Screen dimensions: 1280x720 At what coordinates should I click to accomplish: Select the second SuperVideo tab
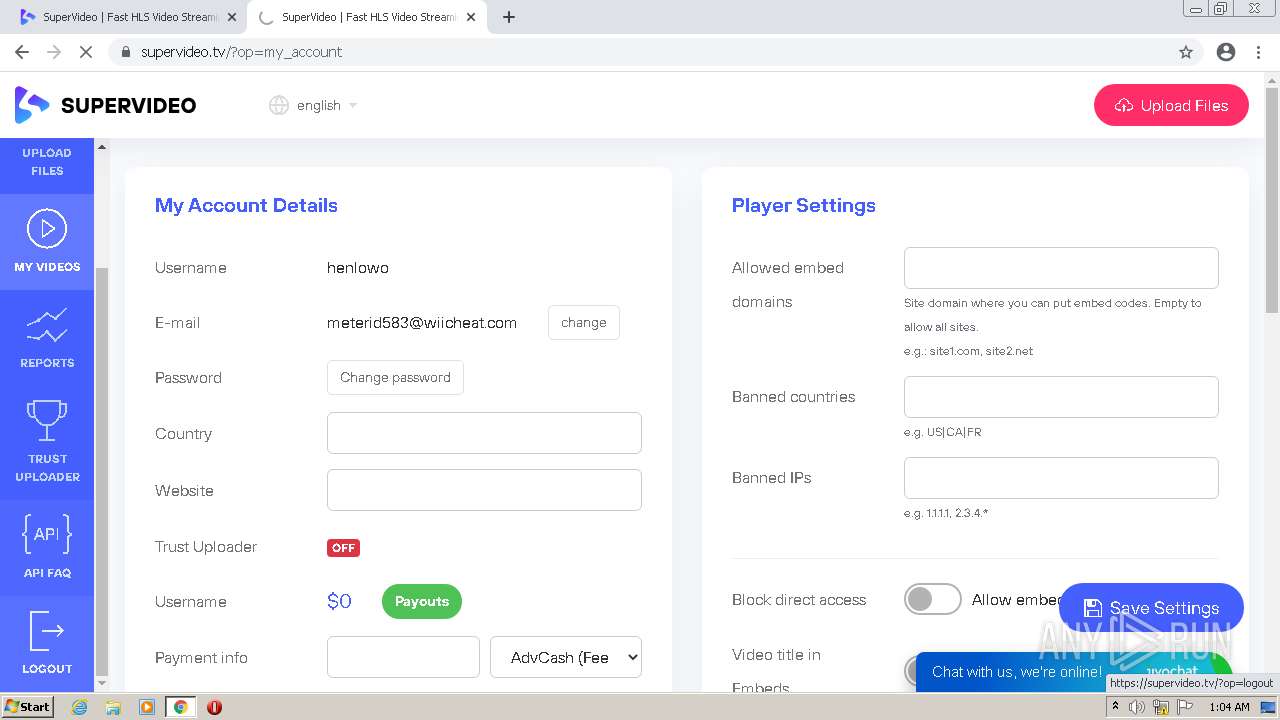pos(365,17)
